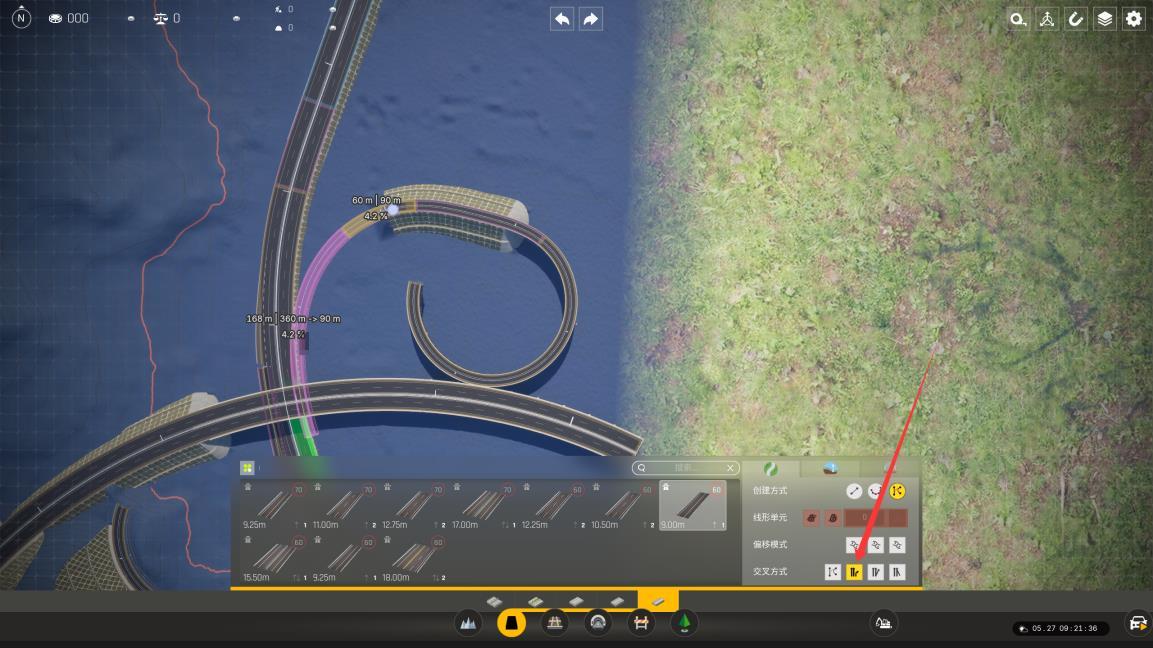The image size is (1153, 648).
Task: Clear the road search with X
Action: (730, 468)
